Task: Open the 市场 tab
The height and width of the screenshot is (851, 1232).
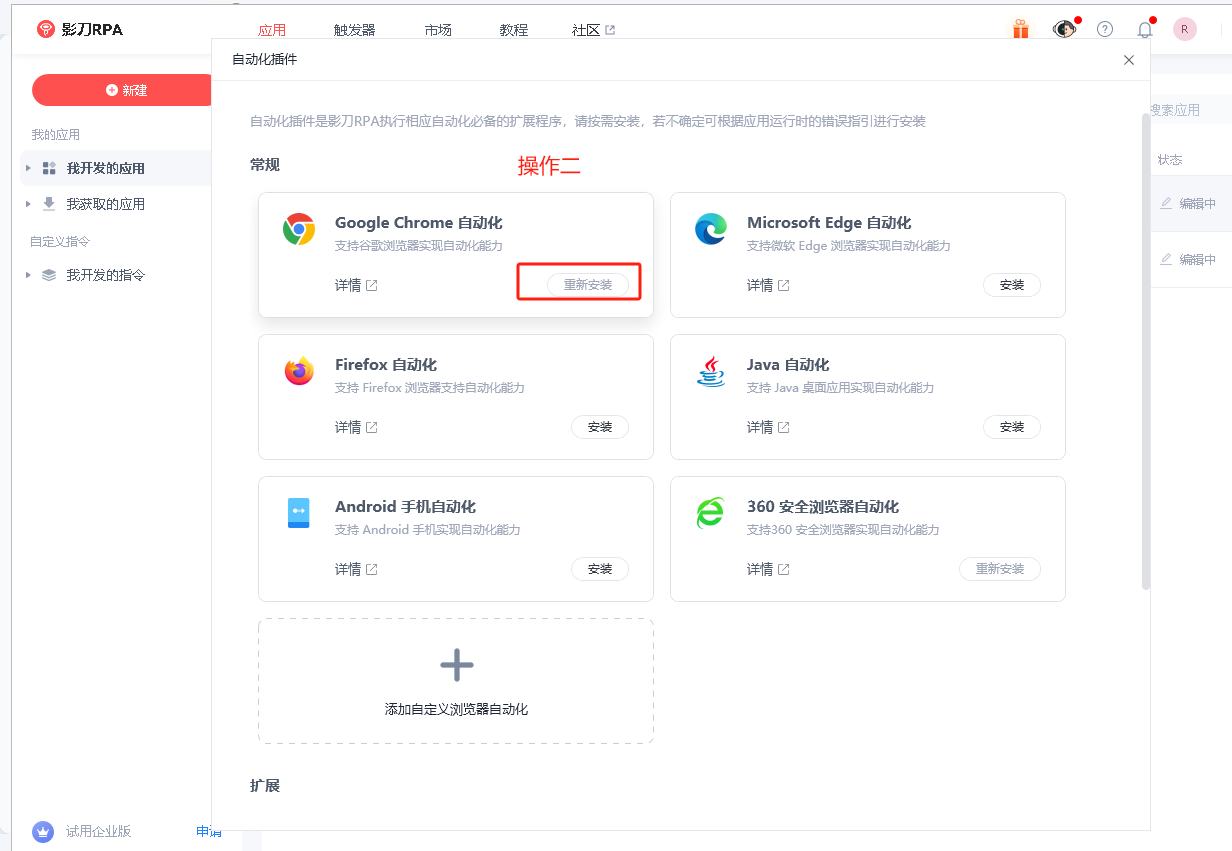Action: pos(438,30)
